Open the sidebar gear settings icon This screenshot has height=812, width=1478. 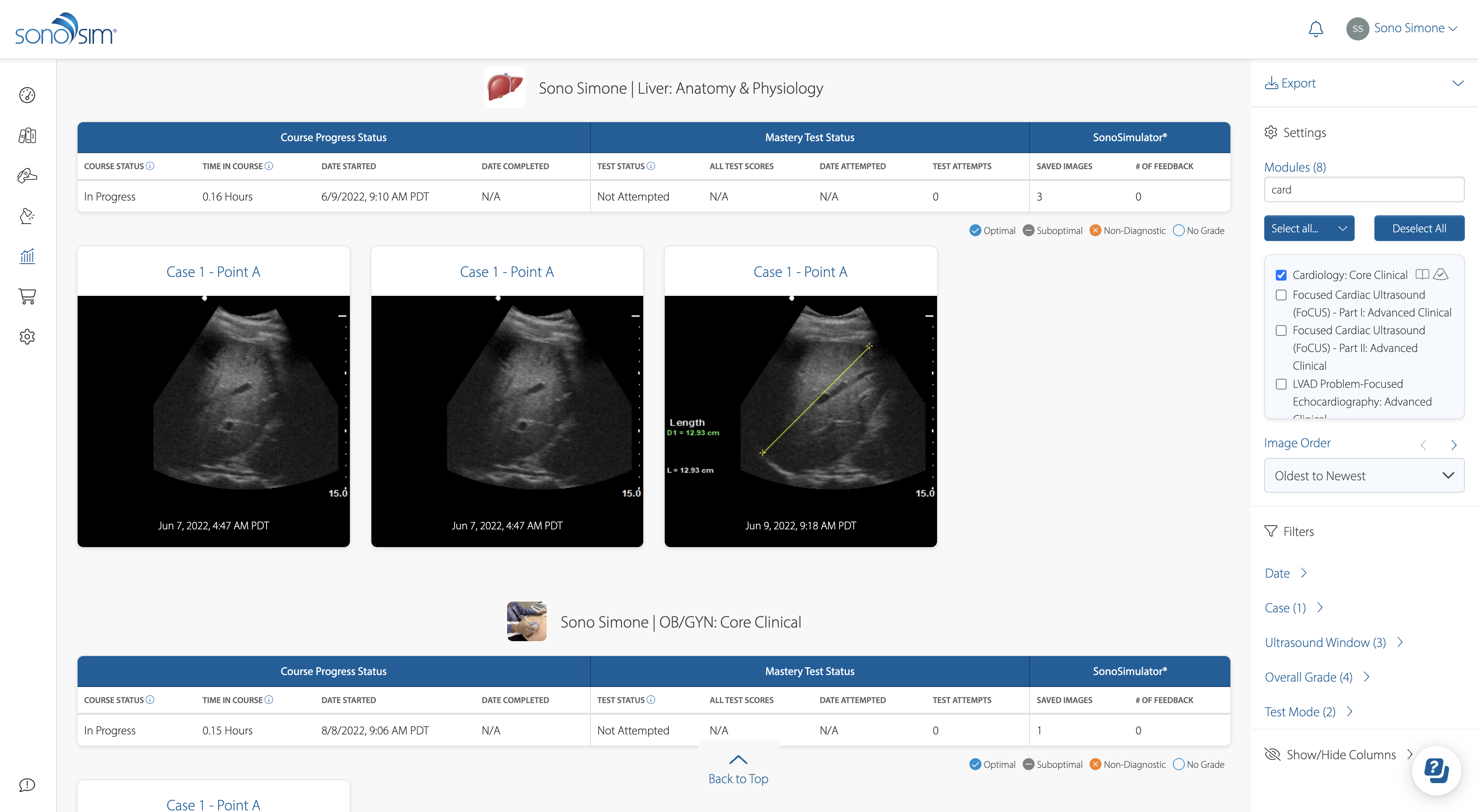27,337
